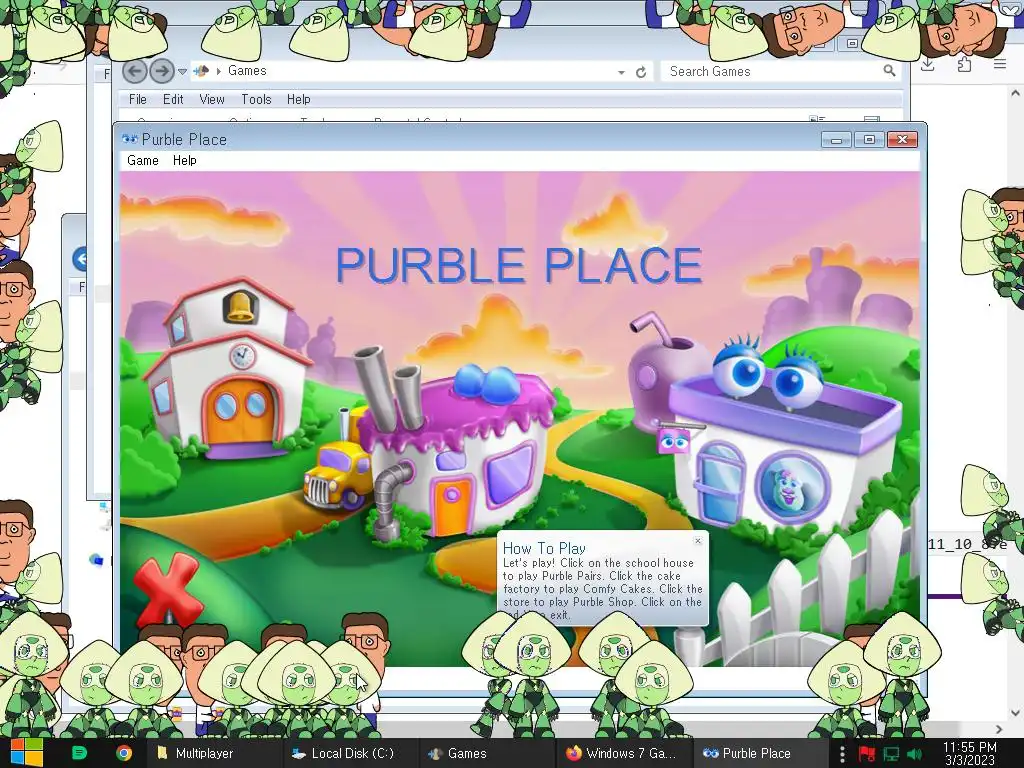The height and width of the screenshot is (768, 1024).
Task: Open the Help menu in Purble Place
Action: tap(185, 161)
